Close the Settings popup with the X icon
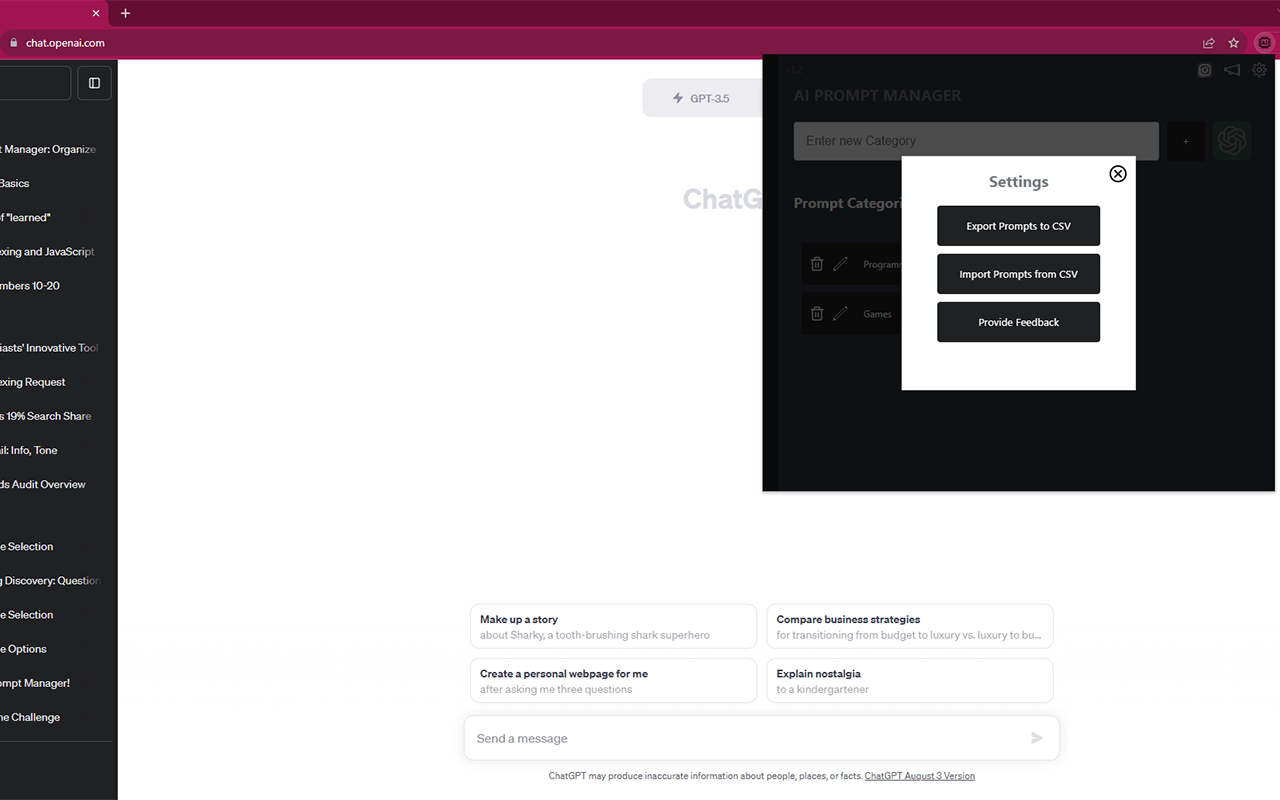Viewport: 1280px width, 800px height. (1118, 174)
